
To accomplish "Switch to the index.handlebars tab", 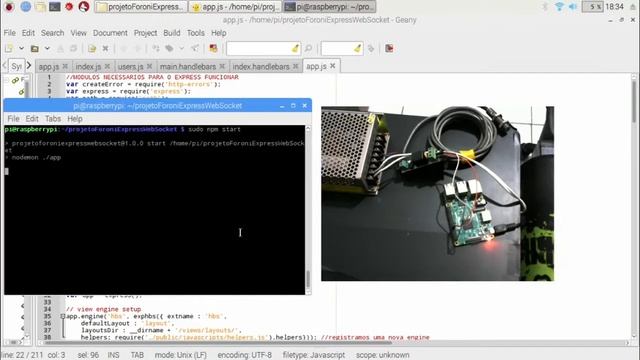I will [261, 67].
